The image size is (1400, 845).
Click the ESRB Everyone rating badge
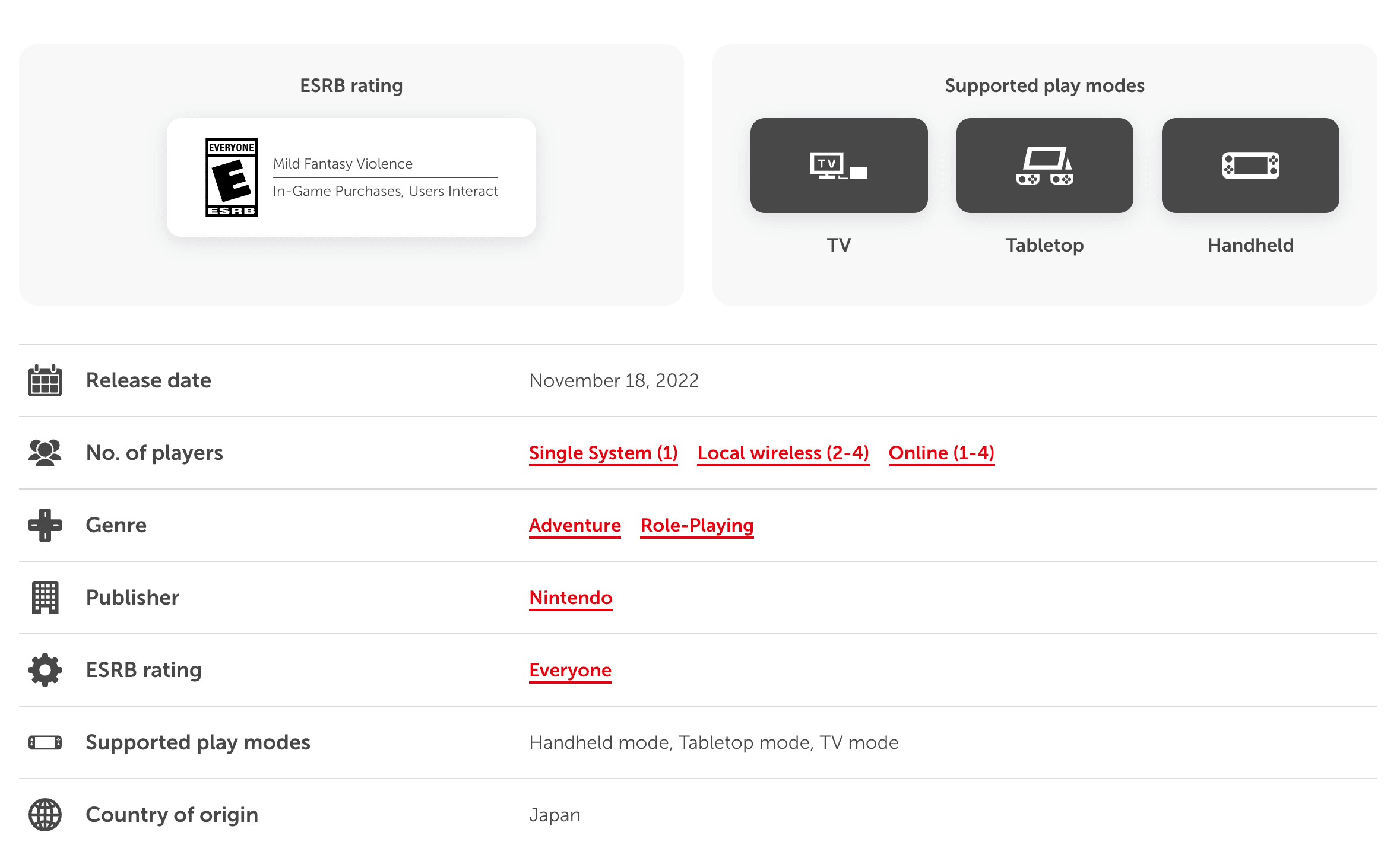click(232, 177)
